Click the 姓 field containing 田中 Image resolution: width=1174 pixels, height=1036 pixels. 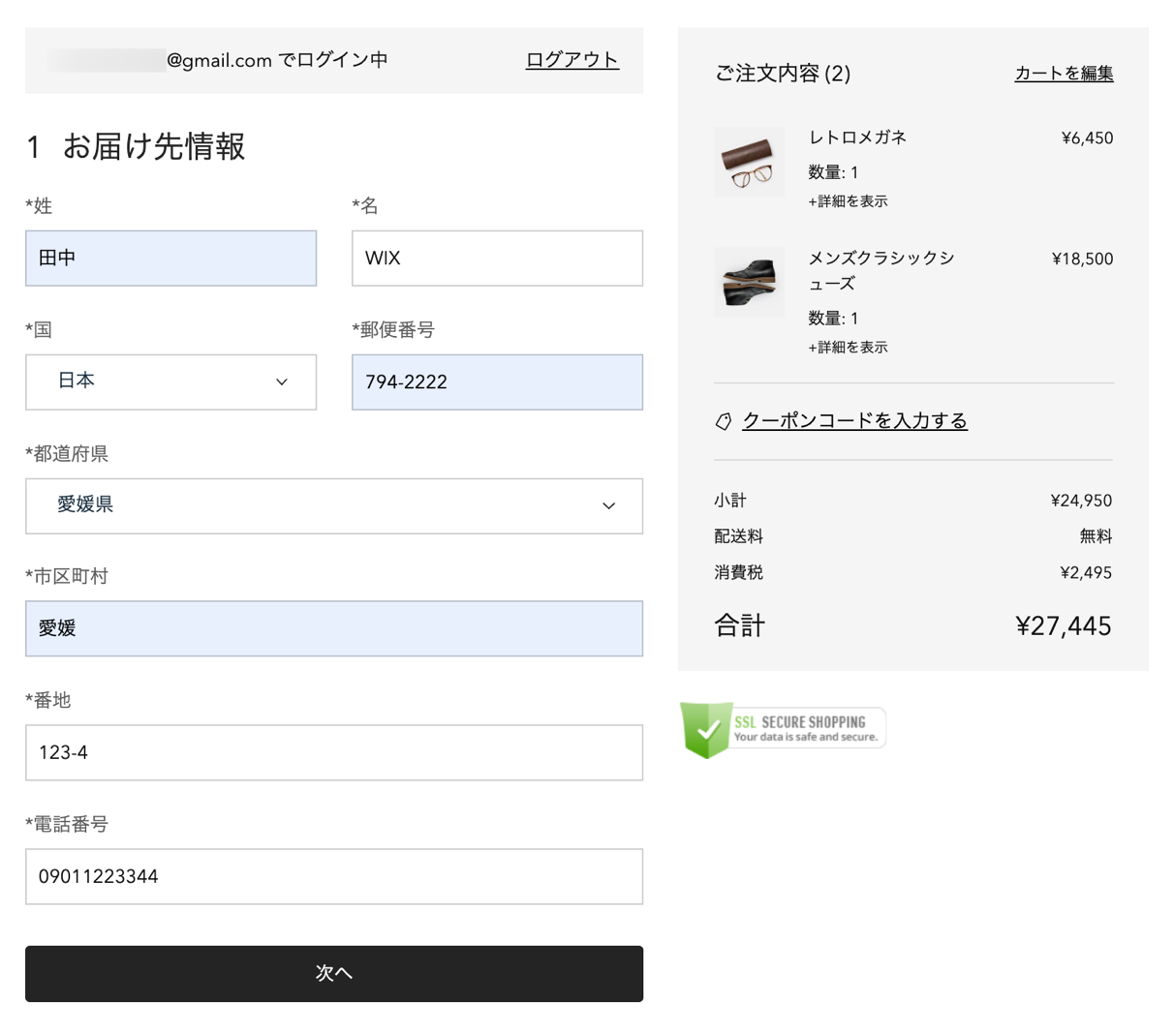click(x=170, y=259)
